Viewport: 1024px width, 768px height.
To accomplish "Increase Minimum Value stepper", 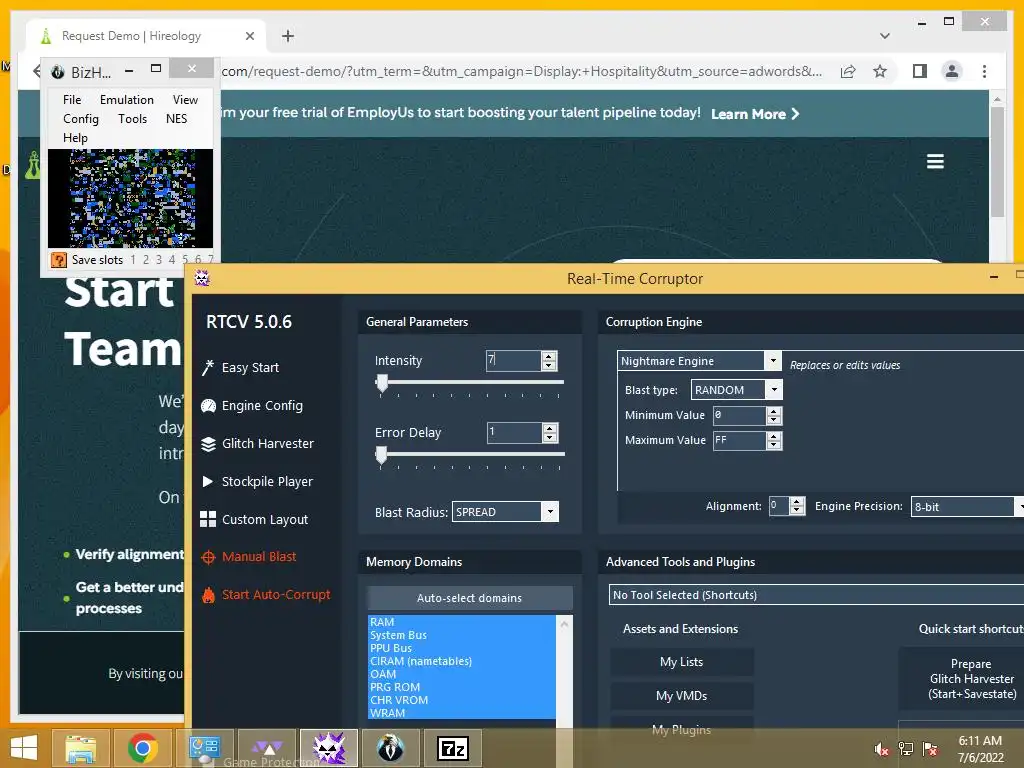I will (x=774, y=411).
